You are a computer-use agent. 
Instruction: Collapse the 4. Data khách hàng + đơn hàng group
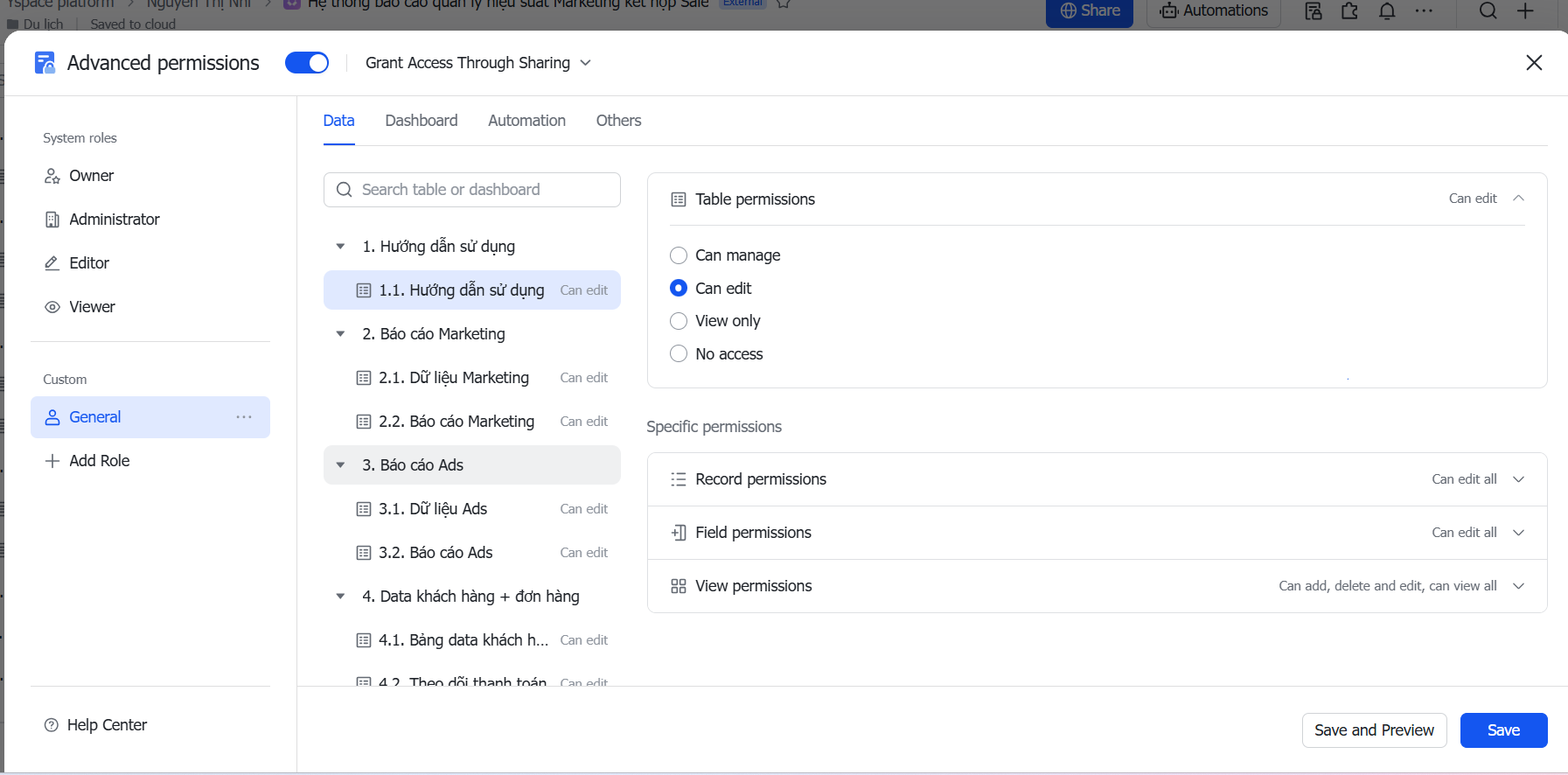(340, 597)
